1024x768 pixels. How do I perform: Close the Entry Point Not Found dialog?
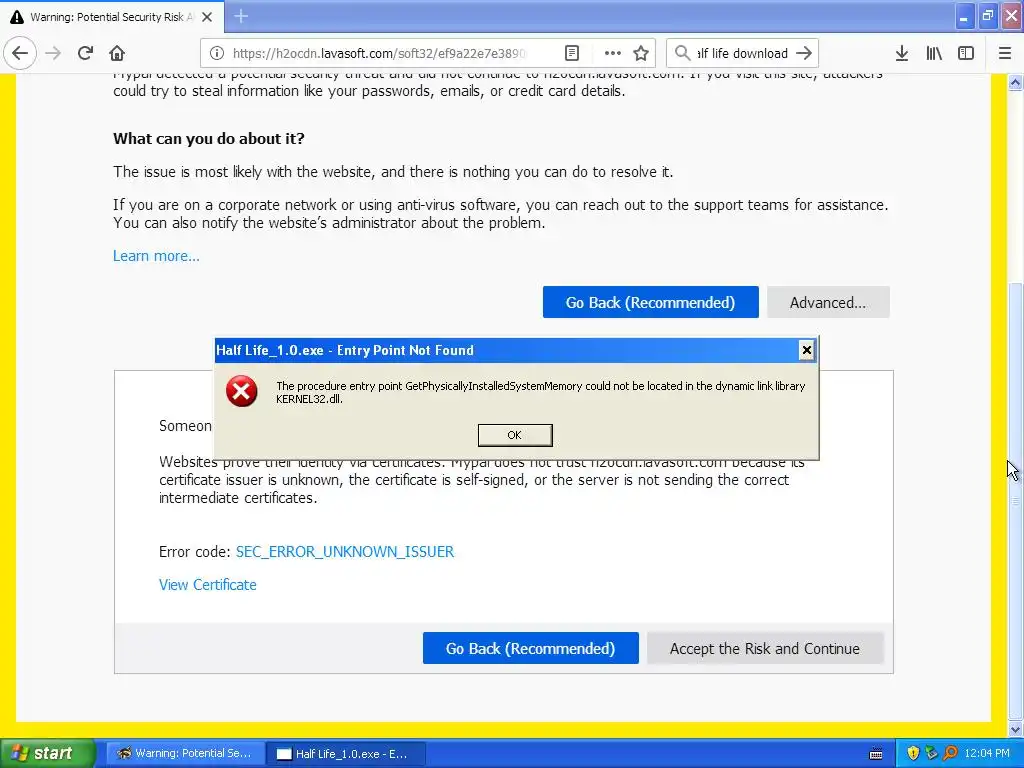click(807, 351)
